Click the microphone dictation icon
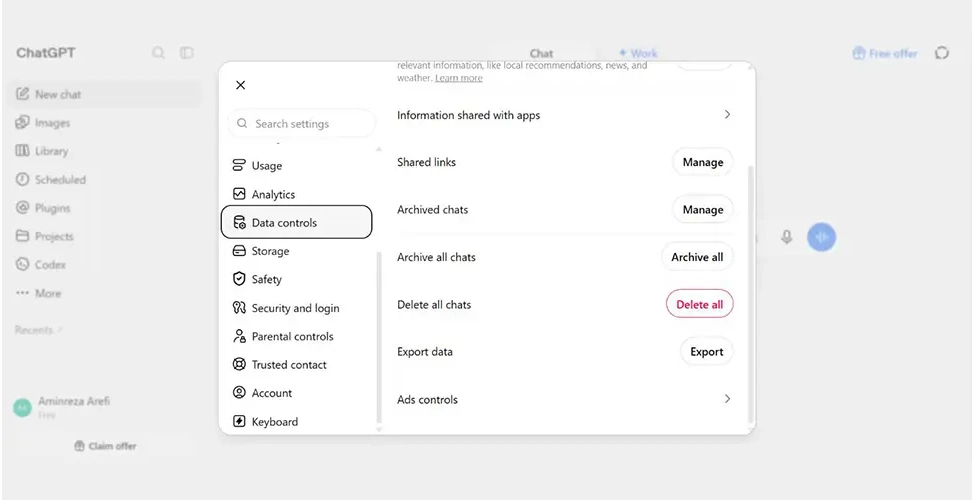 pos(787,237)
